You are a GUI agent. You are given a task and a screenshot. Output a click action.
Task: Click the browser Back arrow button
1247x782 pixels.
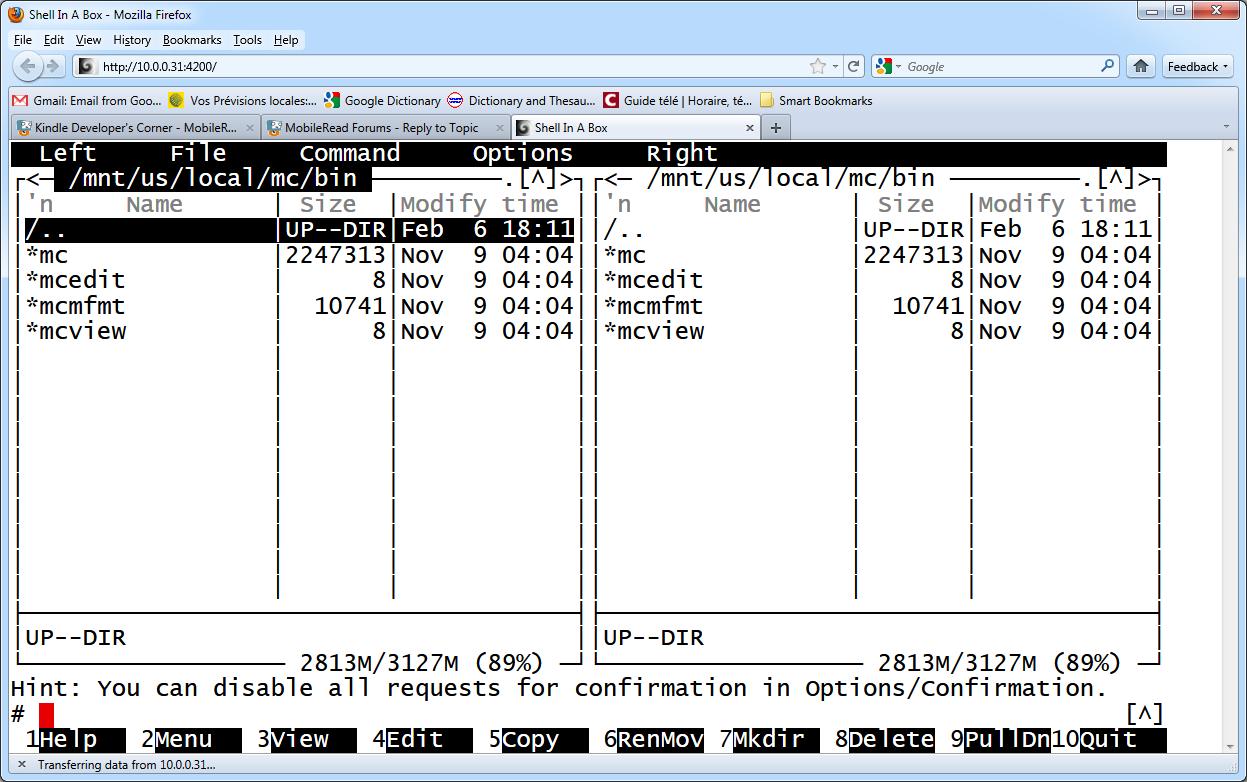click(x=28, y=66)
